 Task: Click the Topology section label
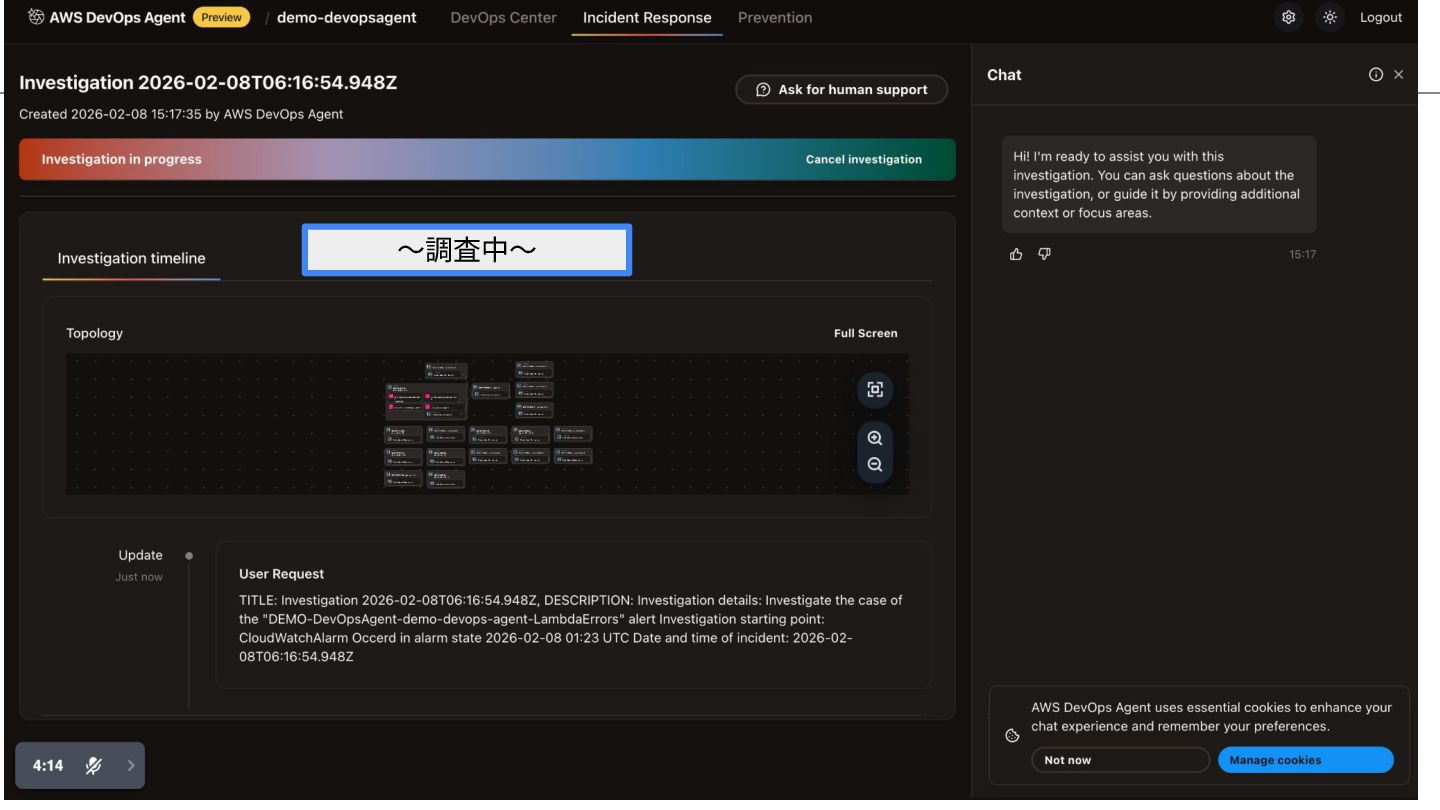pyautogui.click(x=94, y=333)
